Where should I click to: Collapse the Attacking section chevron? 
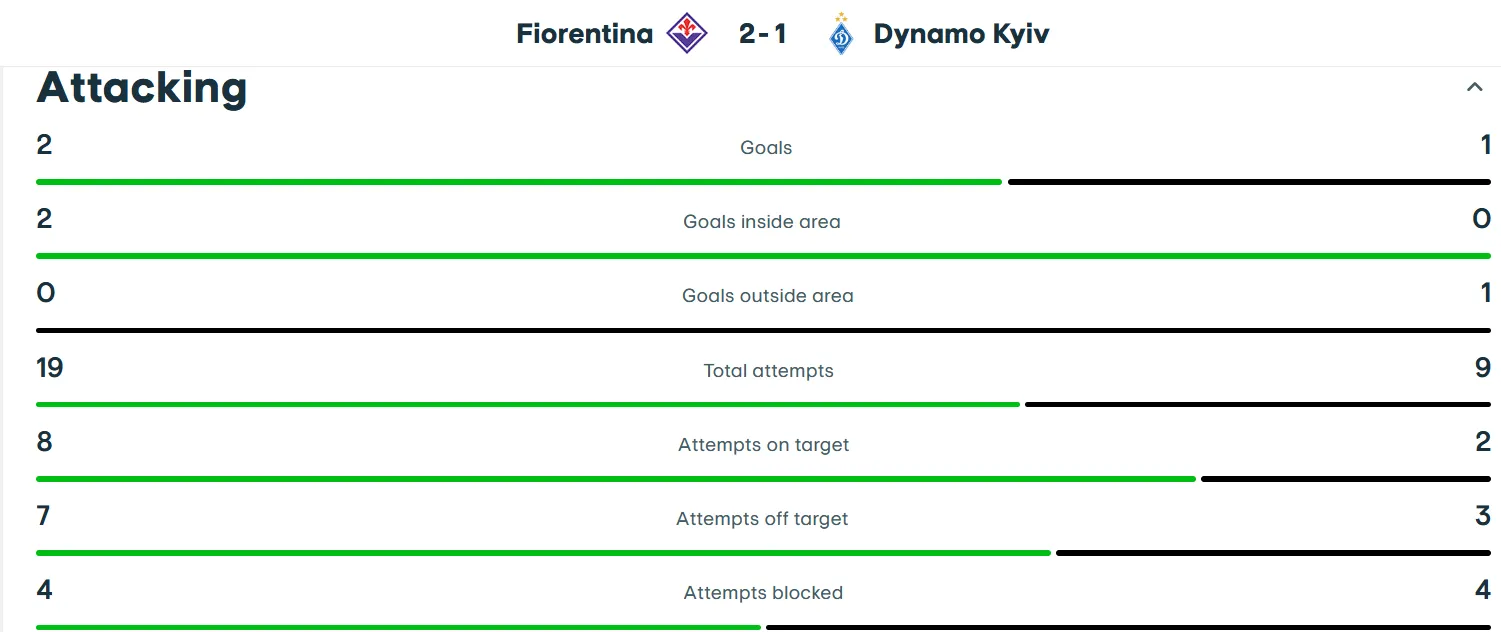coord(1474,87)
